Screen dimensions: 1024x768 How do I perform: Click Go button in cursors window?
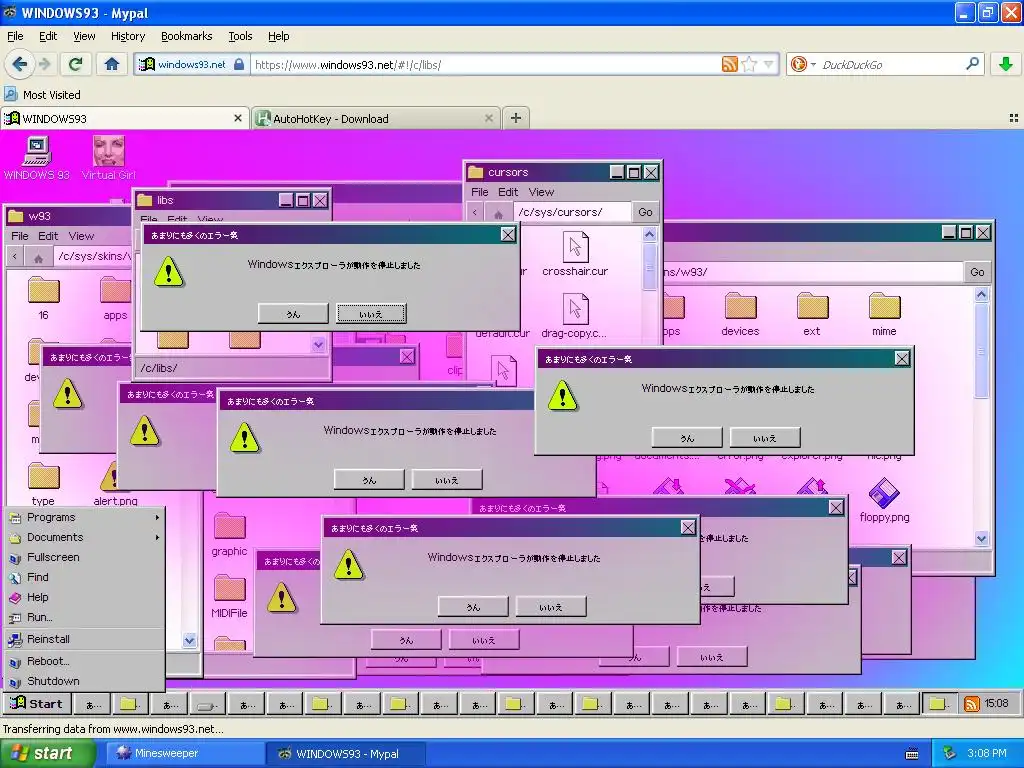[x=645, y=212]
